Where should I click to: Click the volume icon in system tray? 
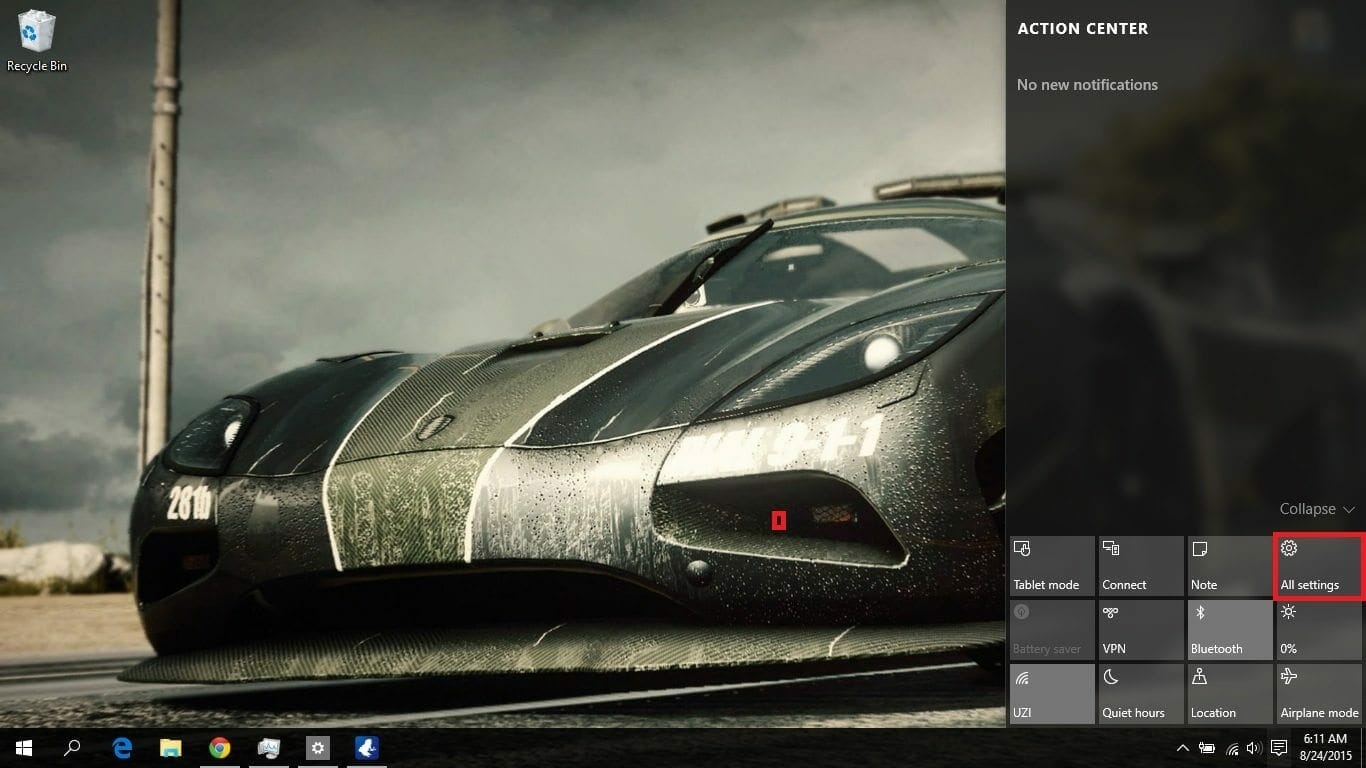(1254, 748)
